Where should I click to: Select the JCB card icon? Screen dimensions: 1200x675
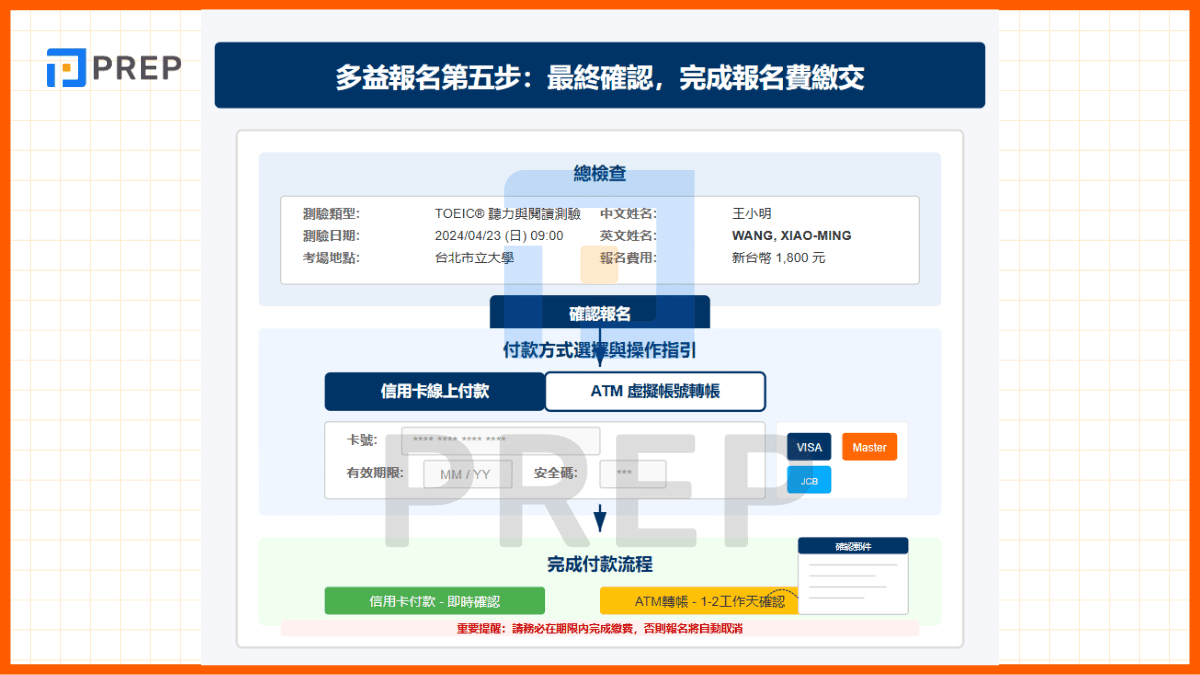click(808, 479)
